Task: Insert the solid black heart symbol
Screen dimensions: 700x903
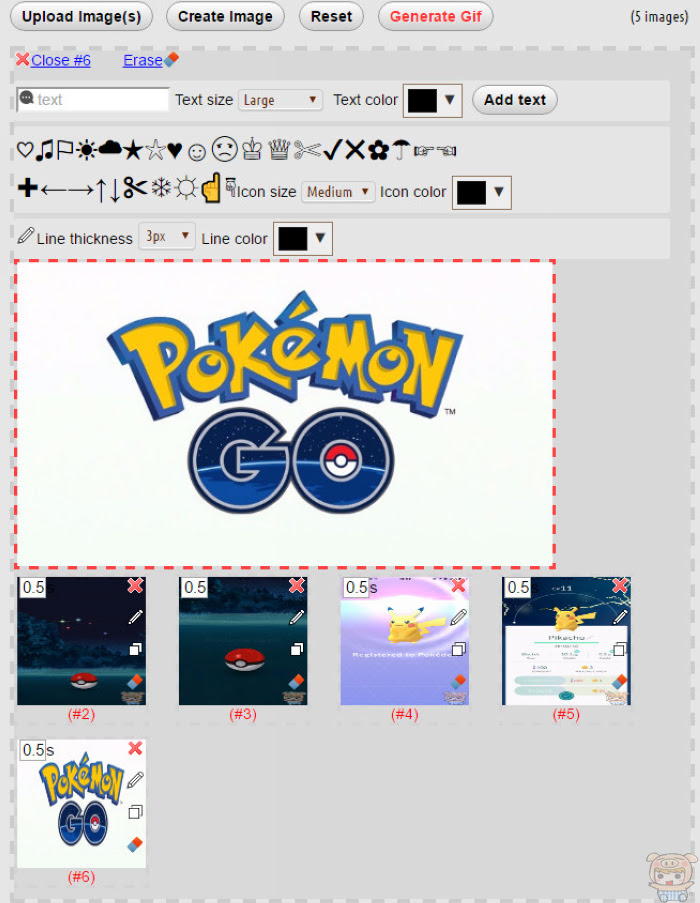Action: tap(174, 151)
